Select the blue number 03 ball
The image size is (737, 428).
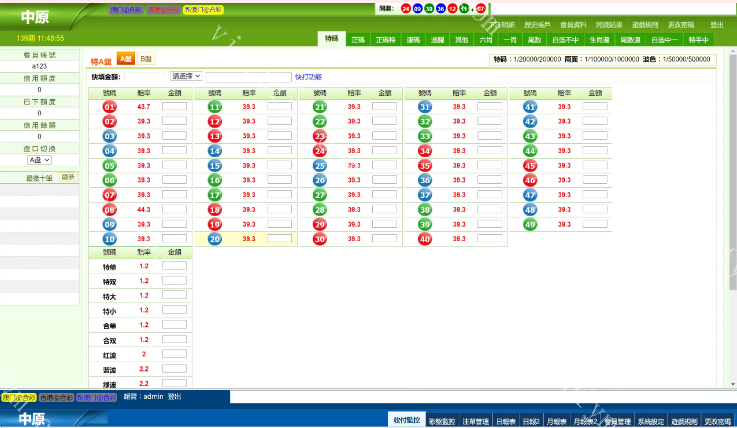(110, 136)
